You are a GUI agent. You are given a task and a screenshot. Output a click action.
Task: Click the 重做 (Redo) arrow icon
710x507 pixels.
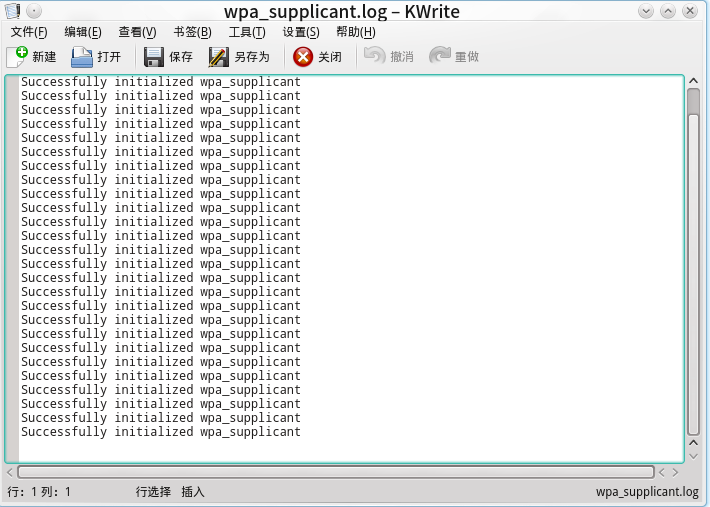point(439,56)
